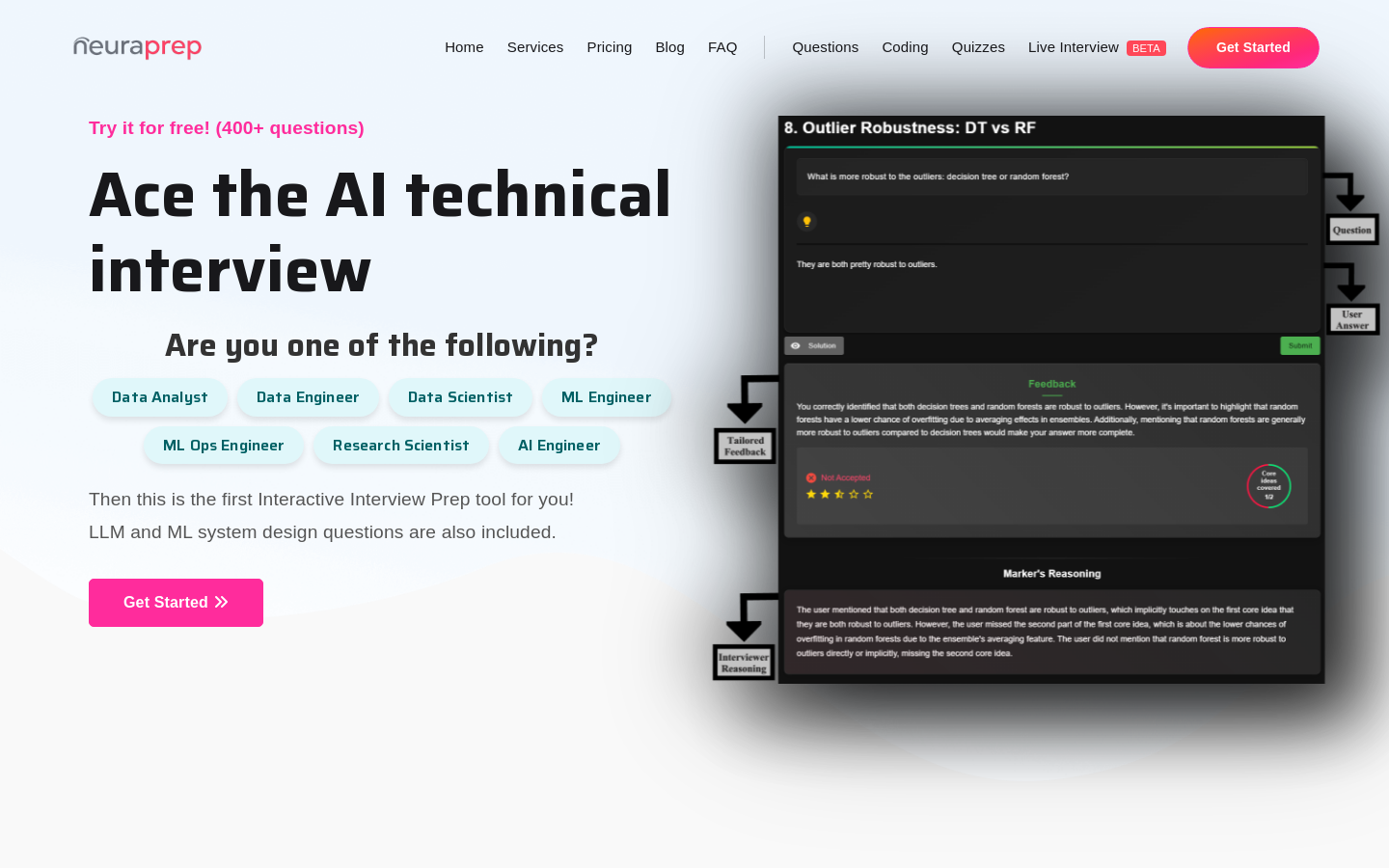Open the Home menu item
Viewport: 1389px width, 868px height.
point(464,47)
